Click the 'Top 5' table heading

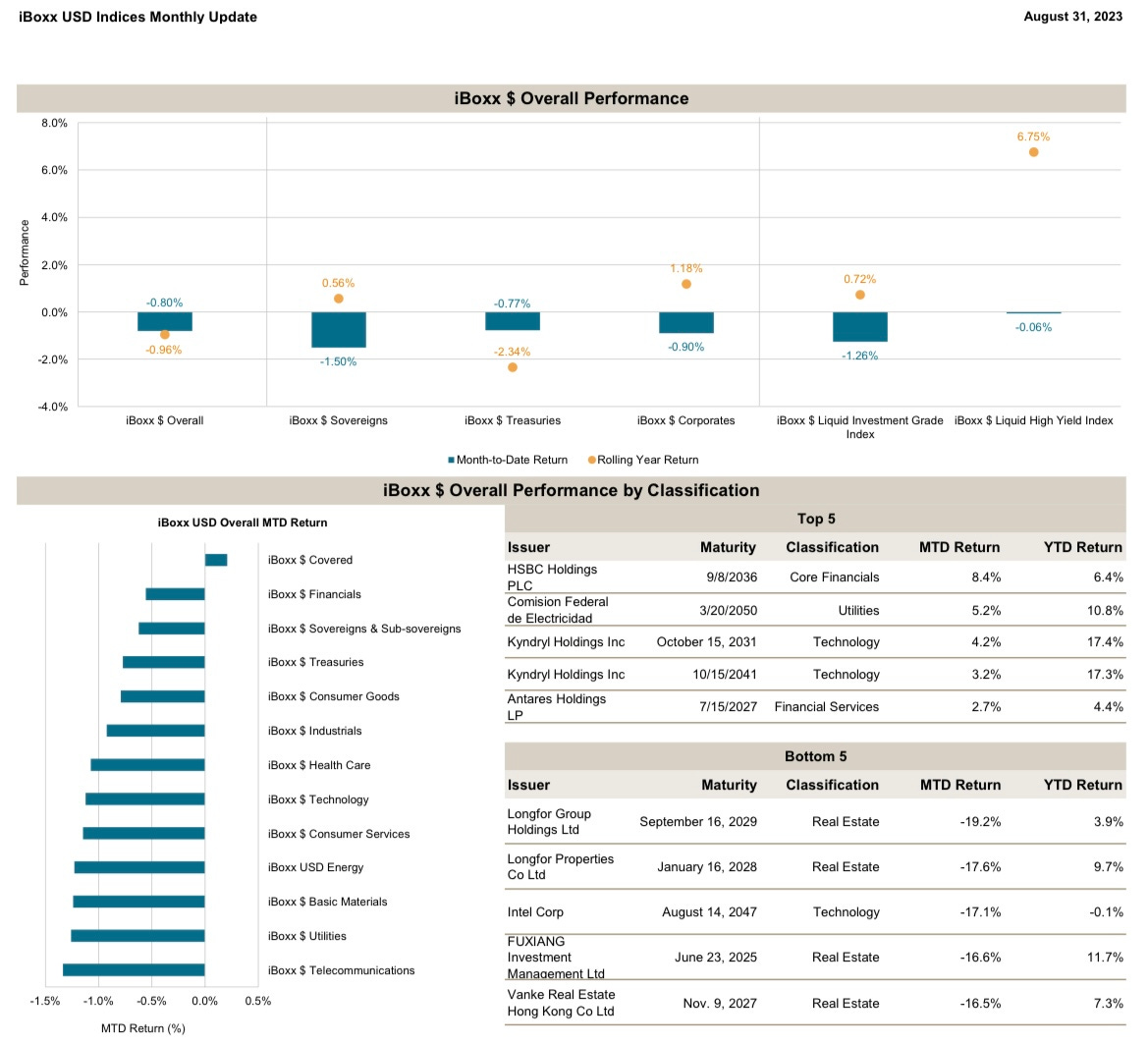coord(816,520)
